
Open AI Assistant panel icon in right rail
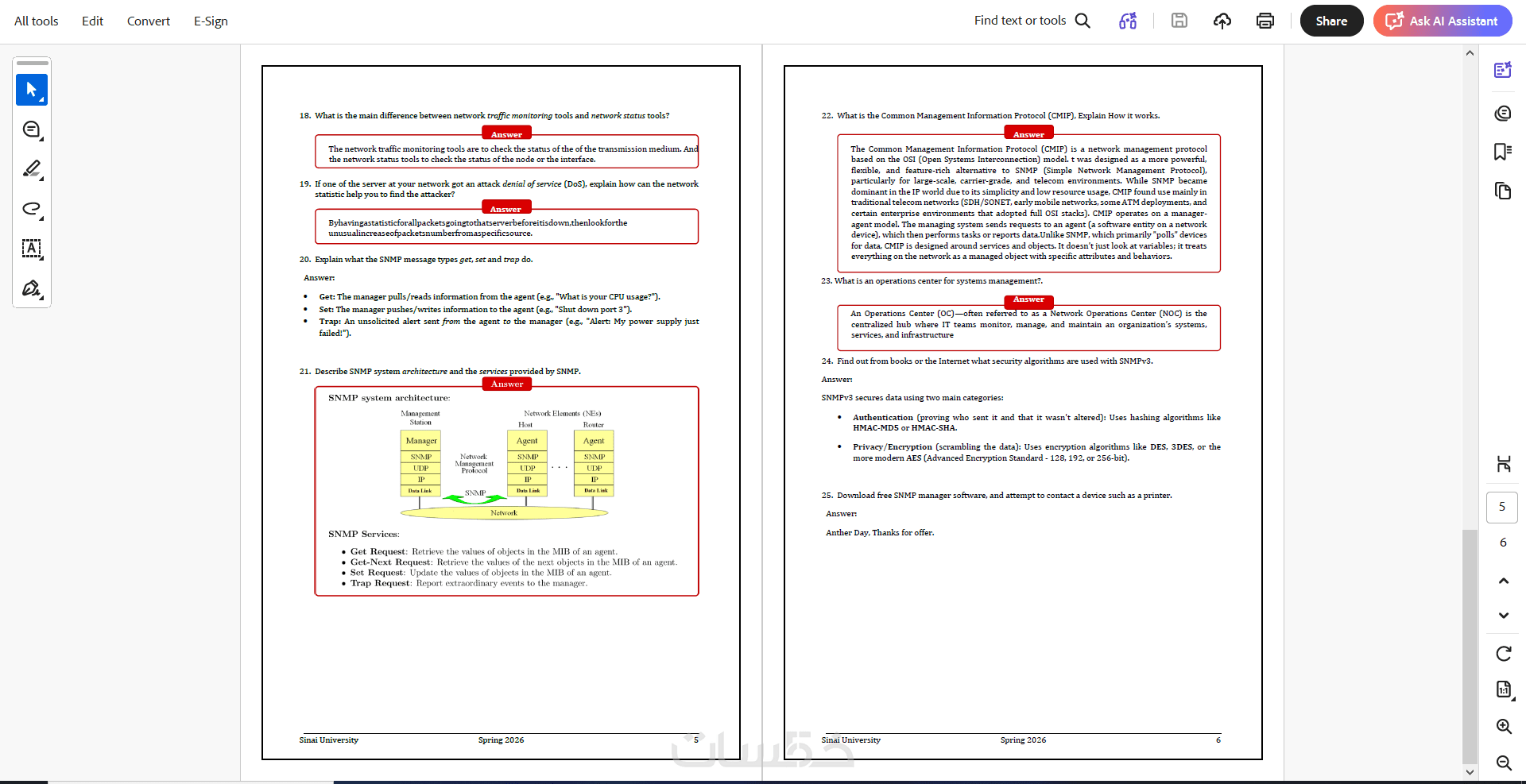point(1502,70)
